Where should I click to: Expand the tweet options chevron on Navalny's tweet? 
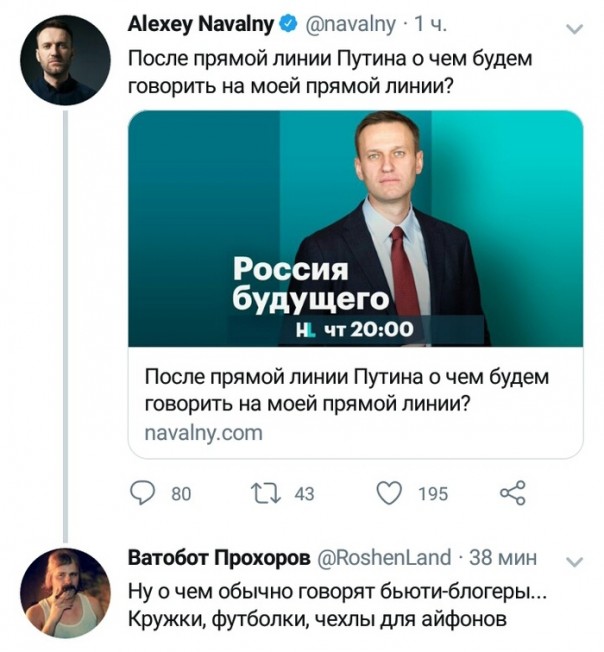574,29
